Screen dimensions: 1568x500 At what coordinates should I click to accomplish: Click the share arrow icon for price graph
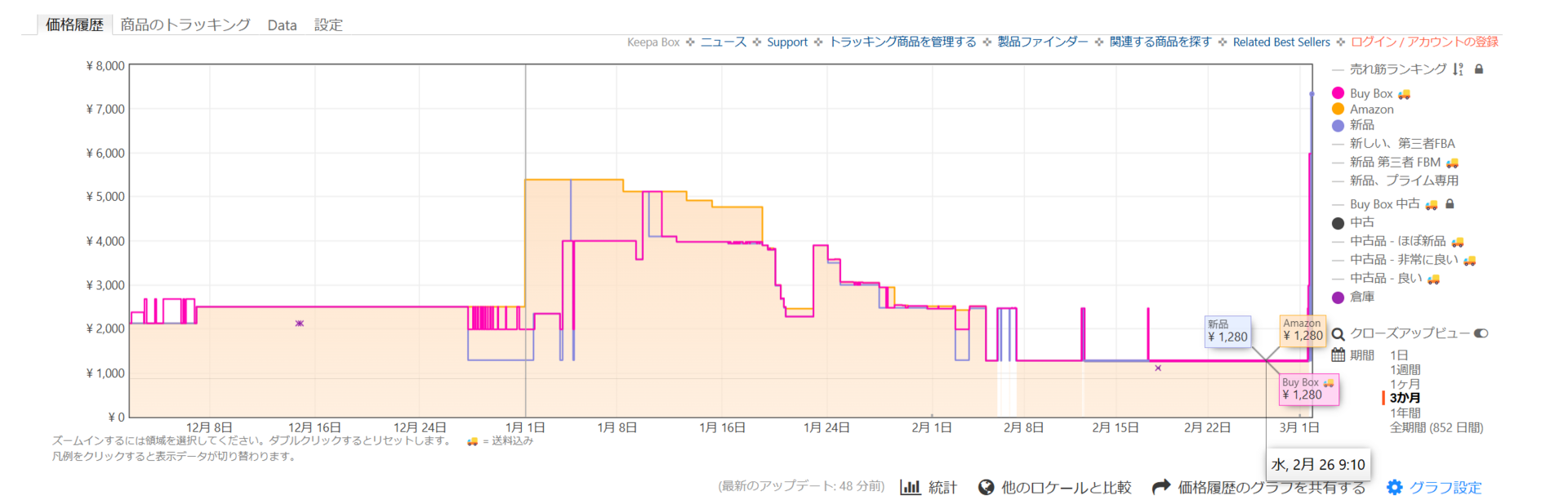pyautogui.click(x=1160, y=487)
